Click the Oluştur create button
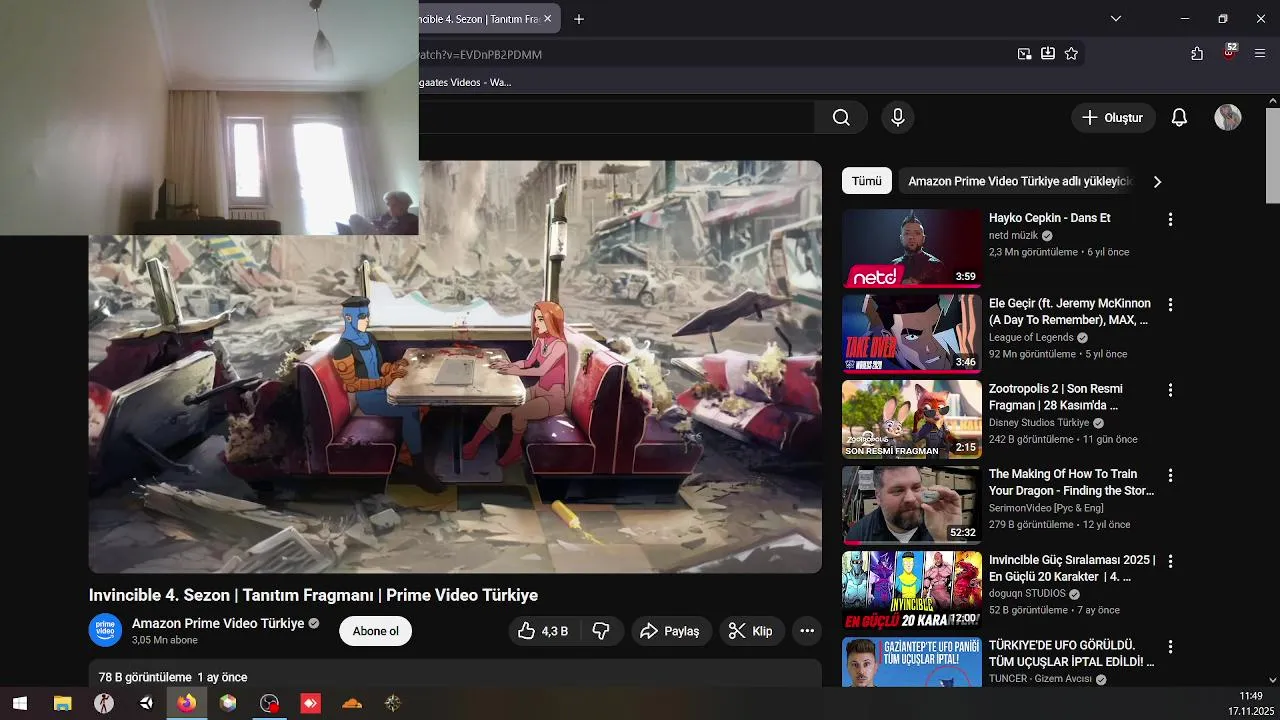Image resolution: width=1280 pixels, height=720 pixels. coord(1113,118)
